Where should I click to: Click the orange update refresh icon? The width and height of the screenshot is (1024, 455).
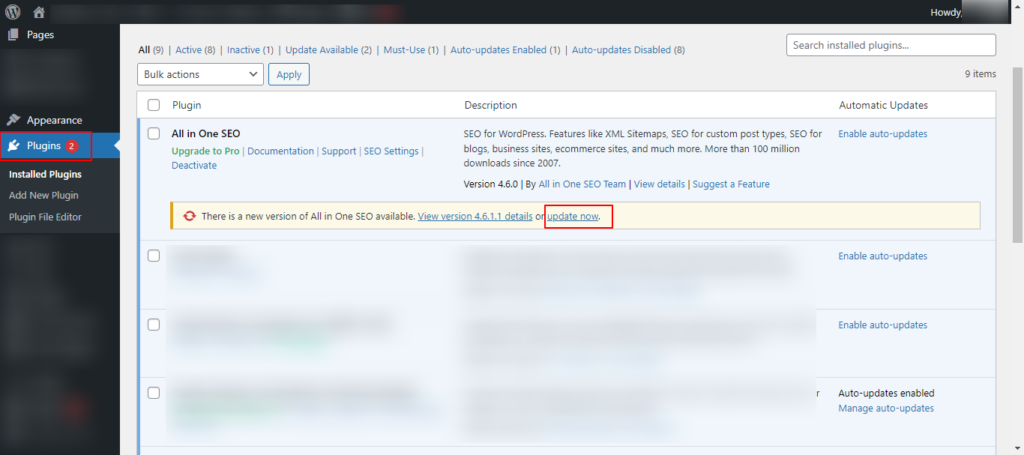(189, 216)
